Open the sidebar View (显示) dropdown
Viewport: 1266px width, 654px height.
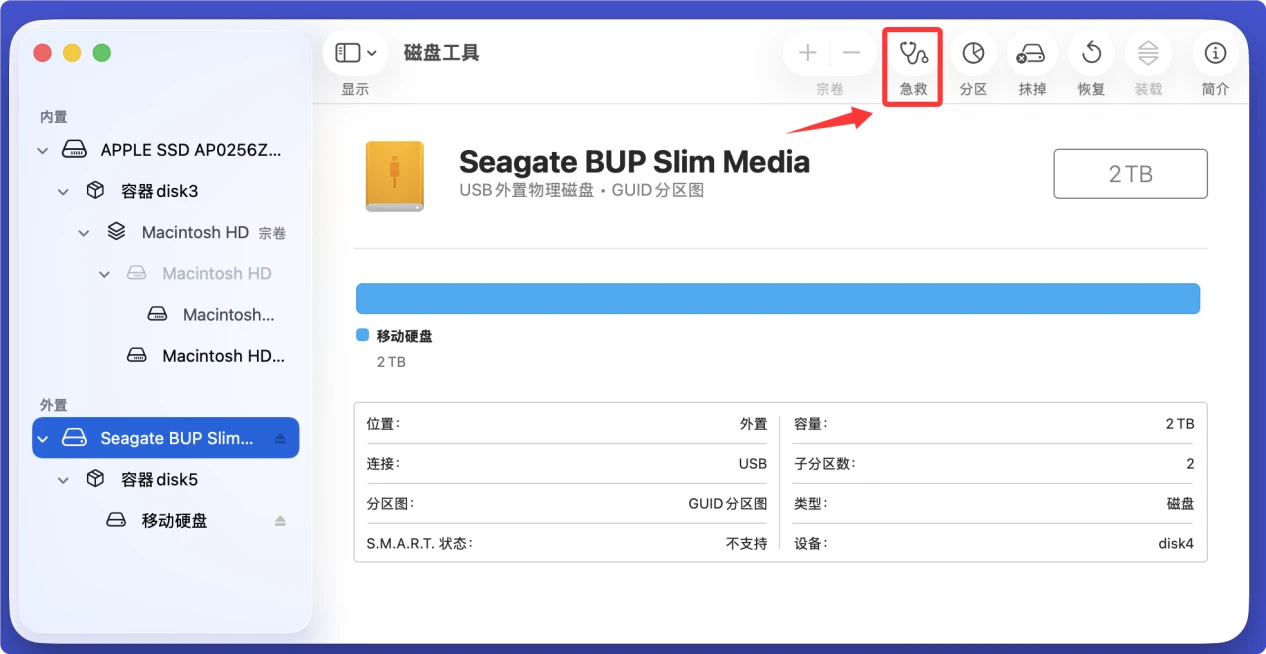tap(356, 53)
